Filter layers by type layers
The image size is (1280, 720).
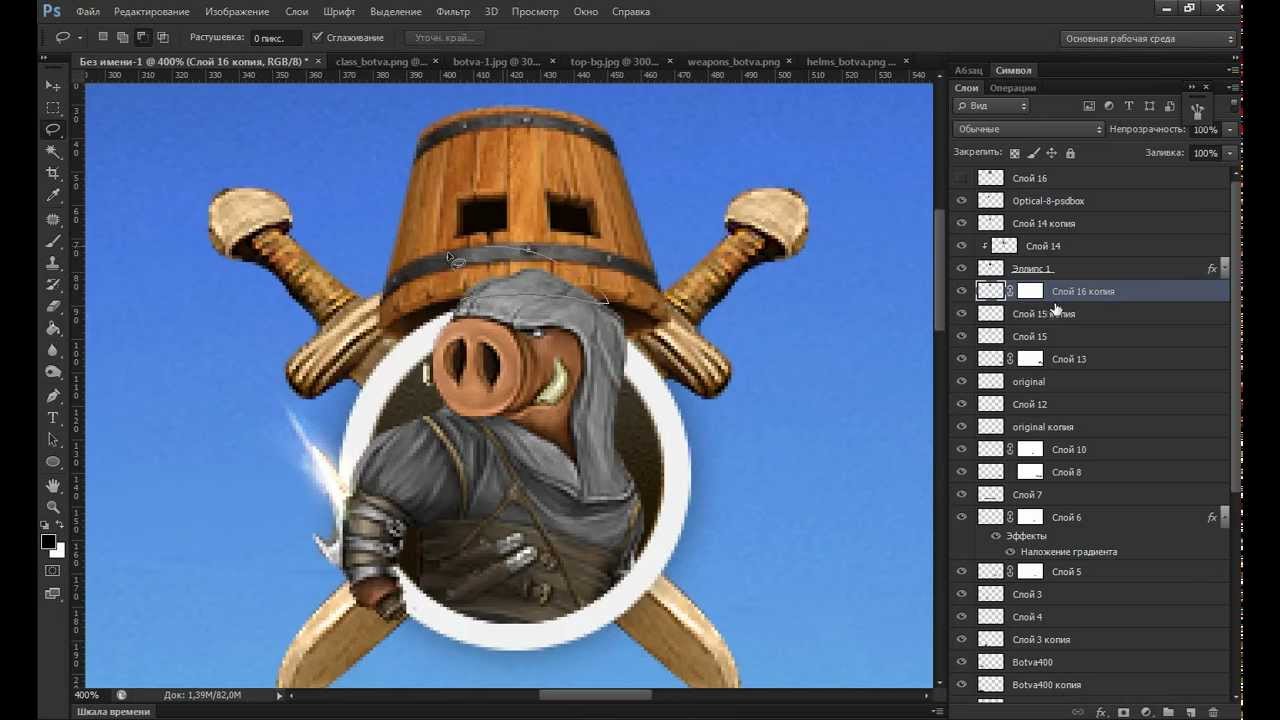pos(1129,106)
